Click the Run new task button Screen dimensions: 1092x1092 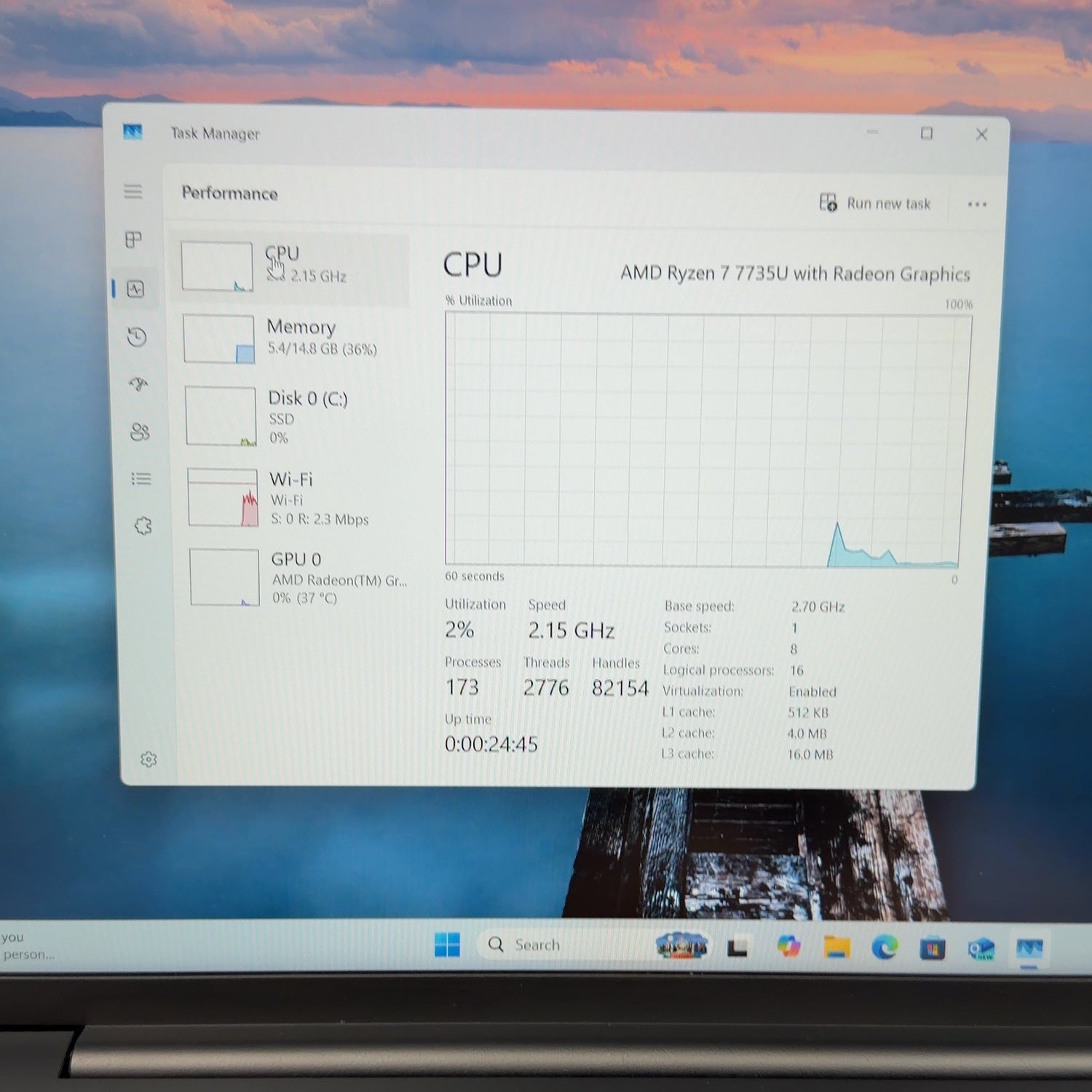875,203
